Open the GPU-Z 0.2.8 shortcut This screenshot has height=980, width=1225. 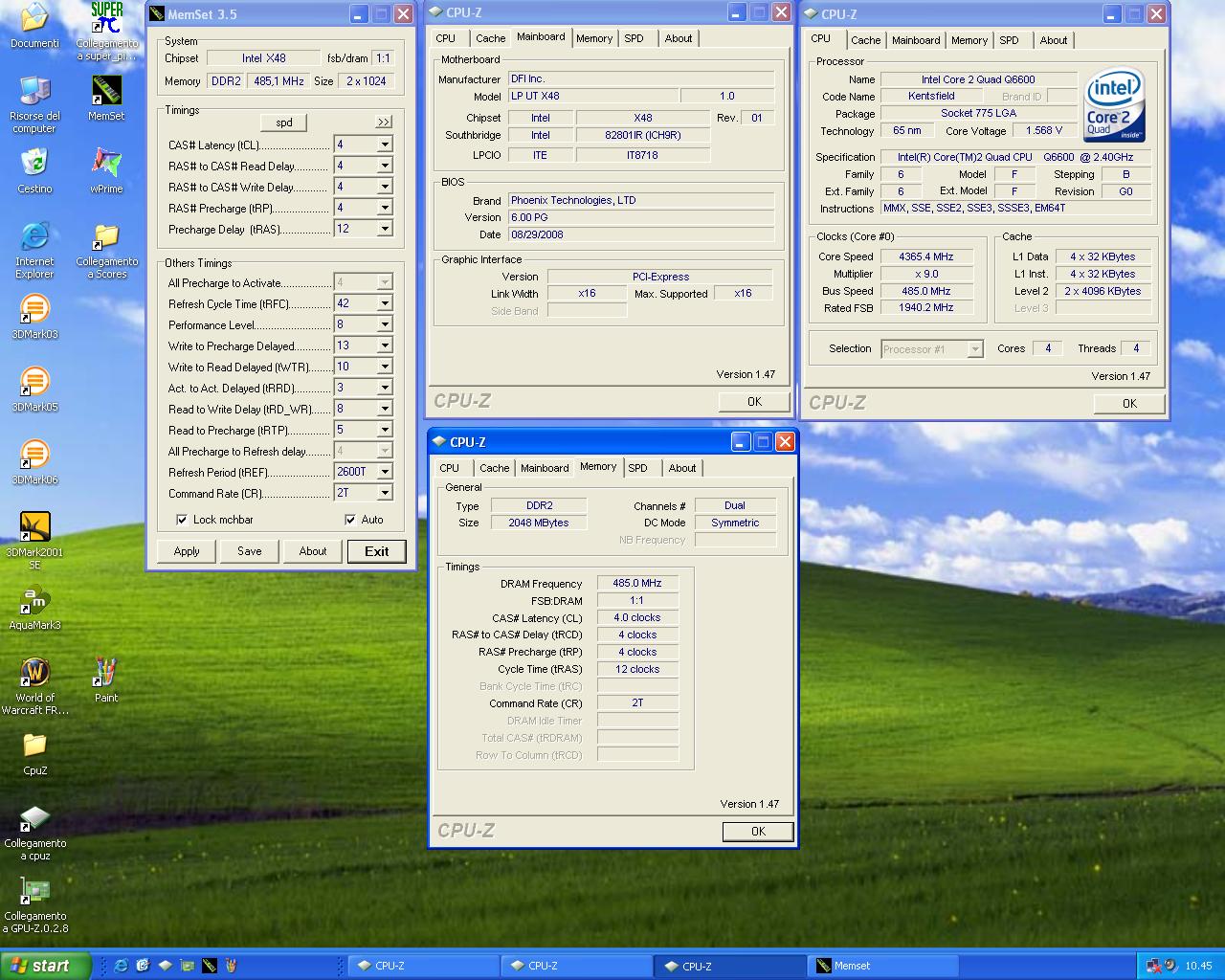point(34,904)
